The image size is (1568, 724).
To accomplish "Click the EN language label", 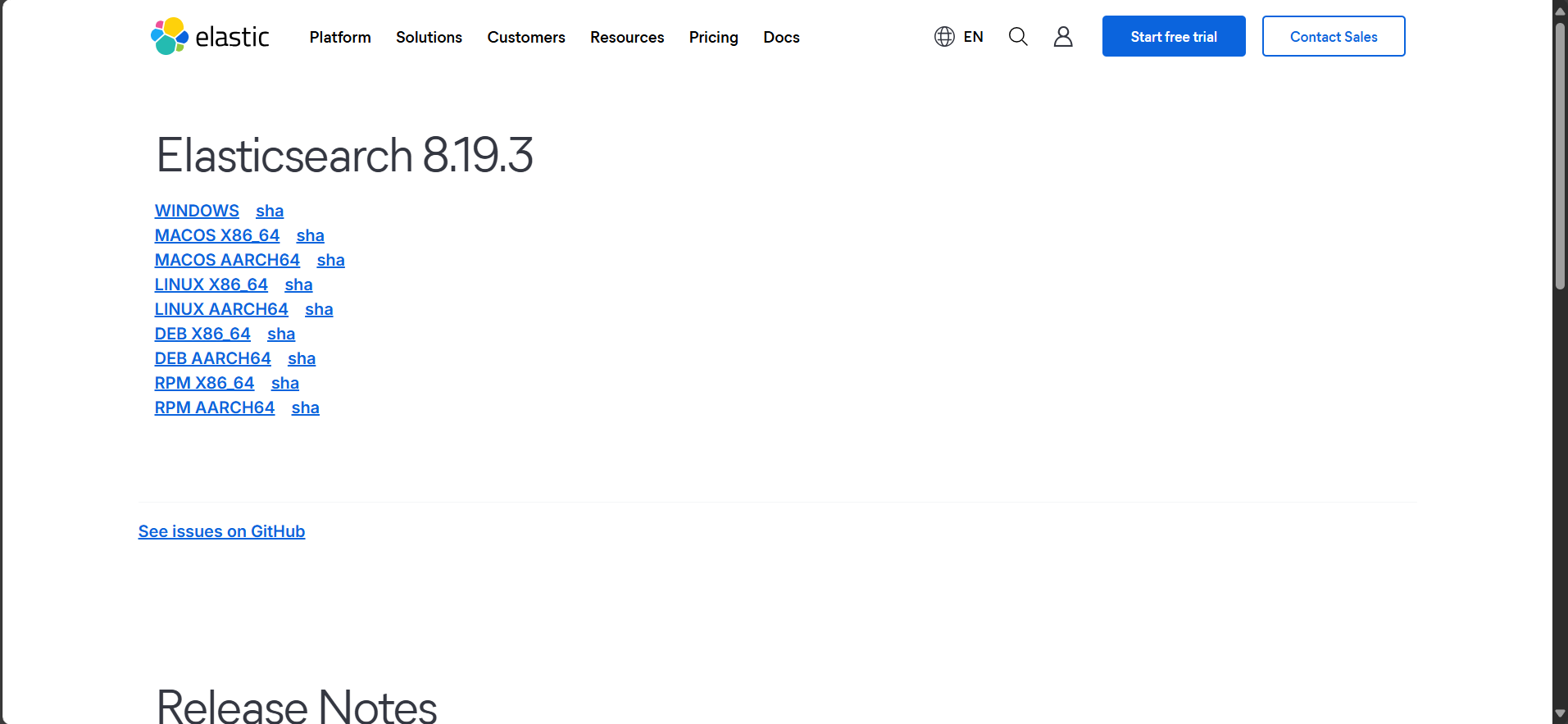I will tap(973, 37).
